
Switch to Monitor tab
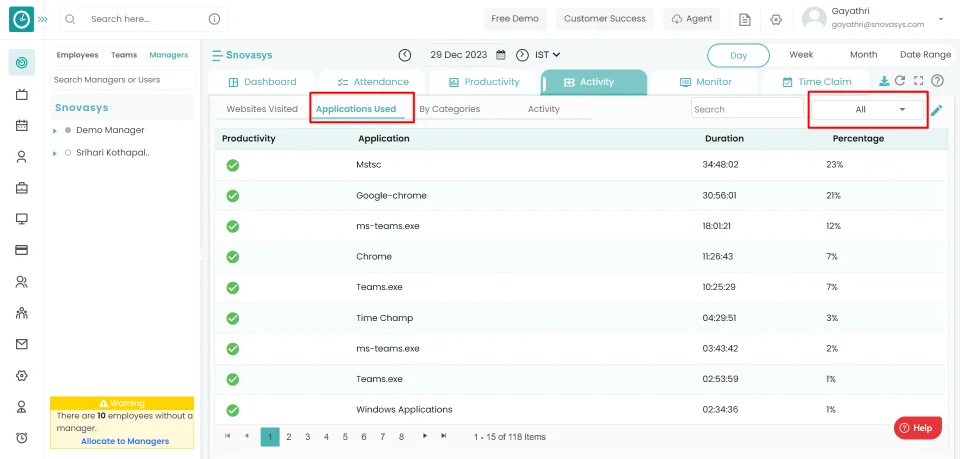pyautogui.click(x=705, y=82)
